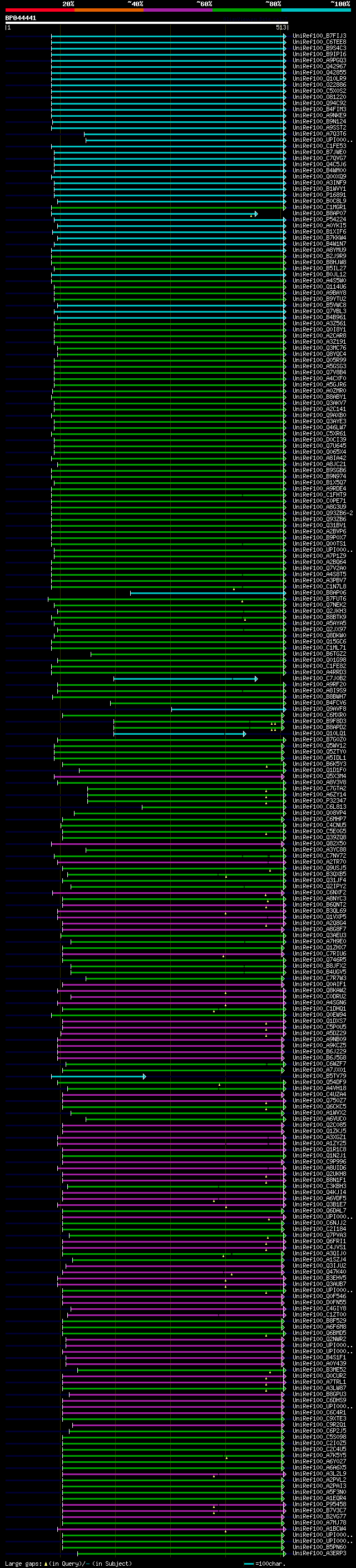
Task: Select the UniRef100_B8BTK9 label
Action: point(319,617)
